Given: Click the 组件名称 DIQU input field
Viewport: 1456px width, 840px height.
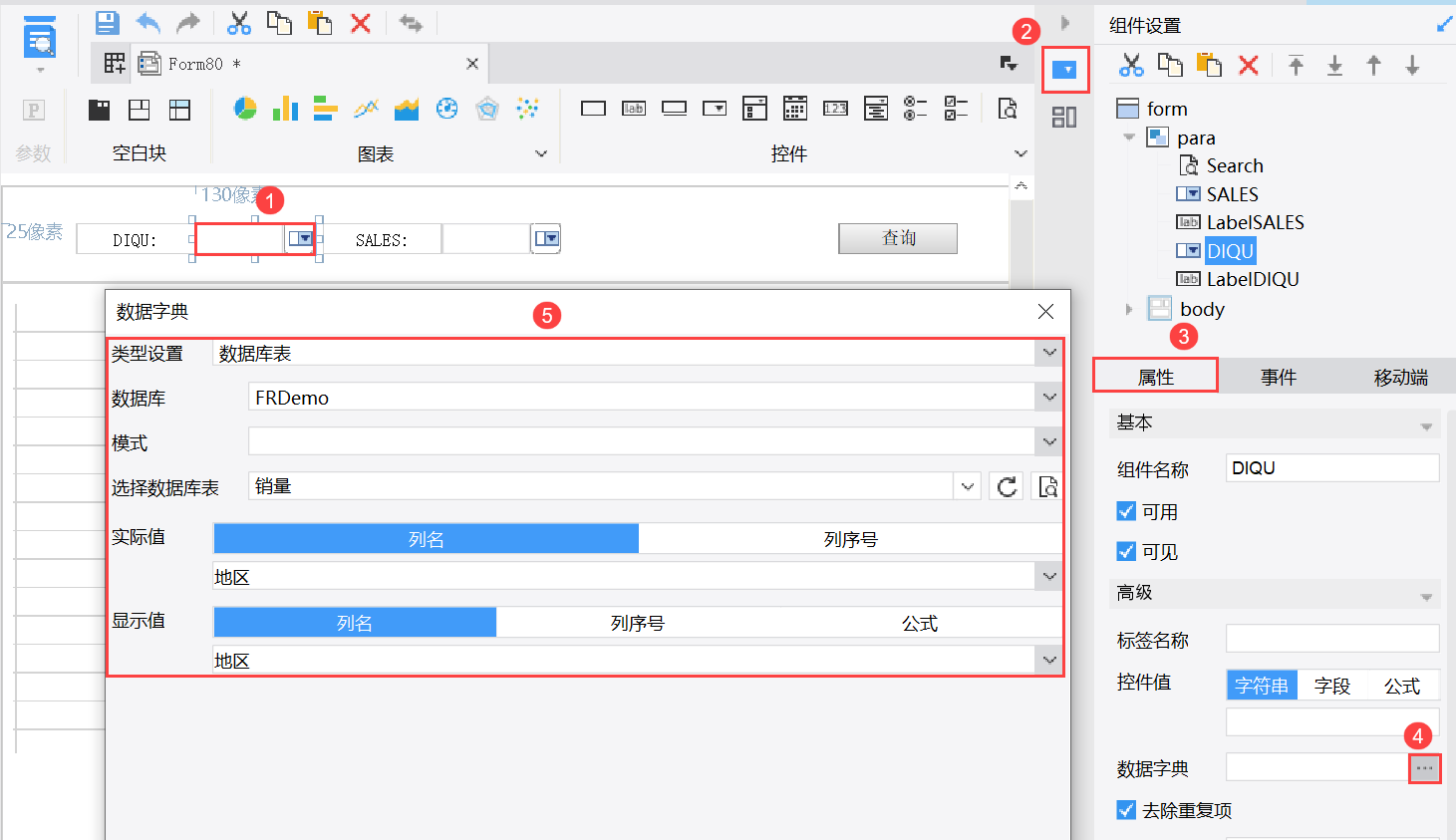Looking at the screenshot, I should 1332,468.
